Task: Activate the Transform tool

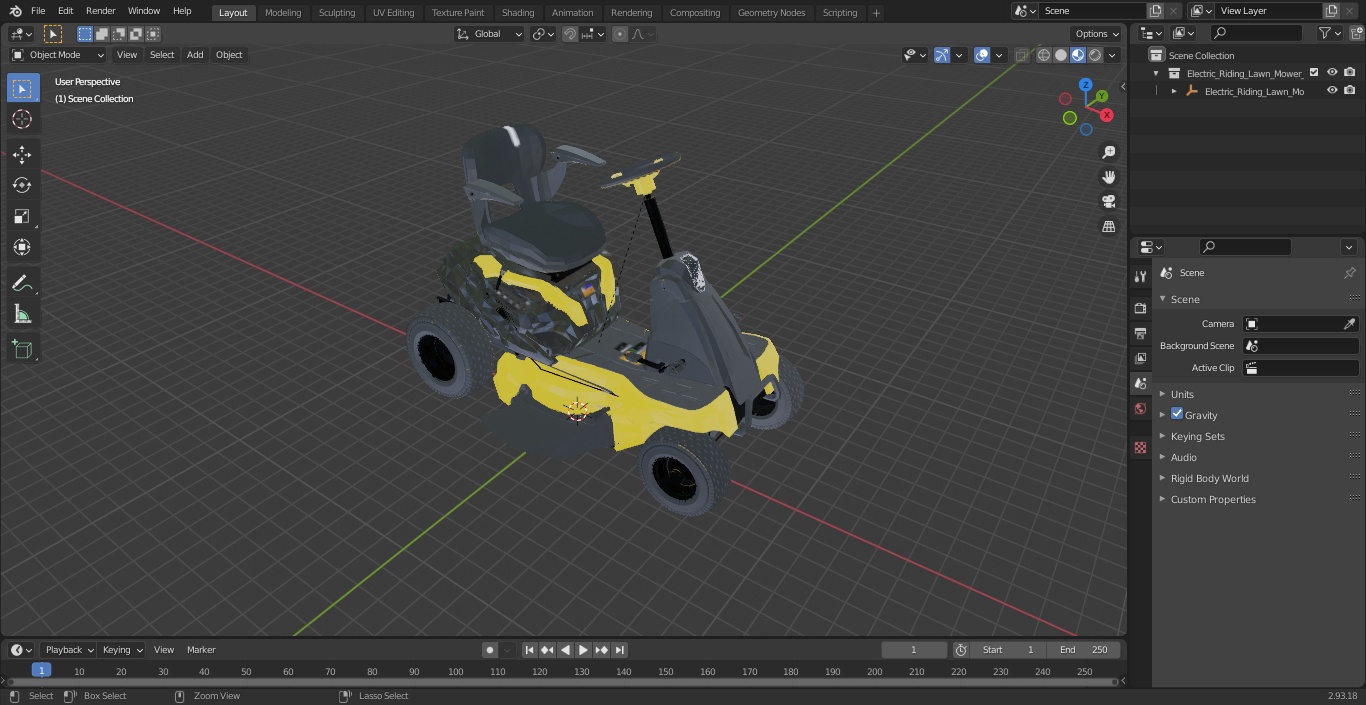Action: coord(22,247)
